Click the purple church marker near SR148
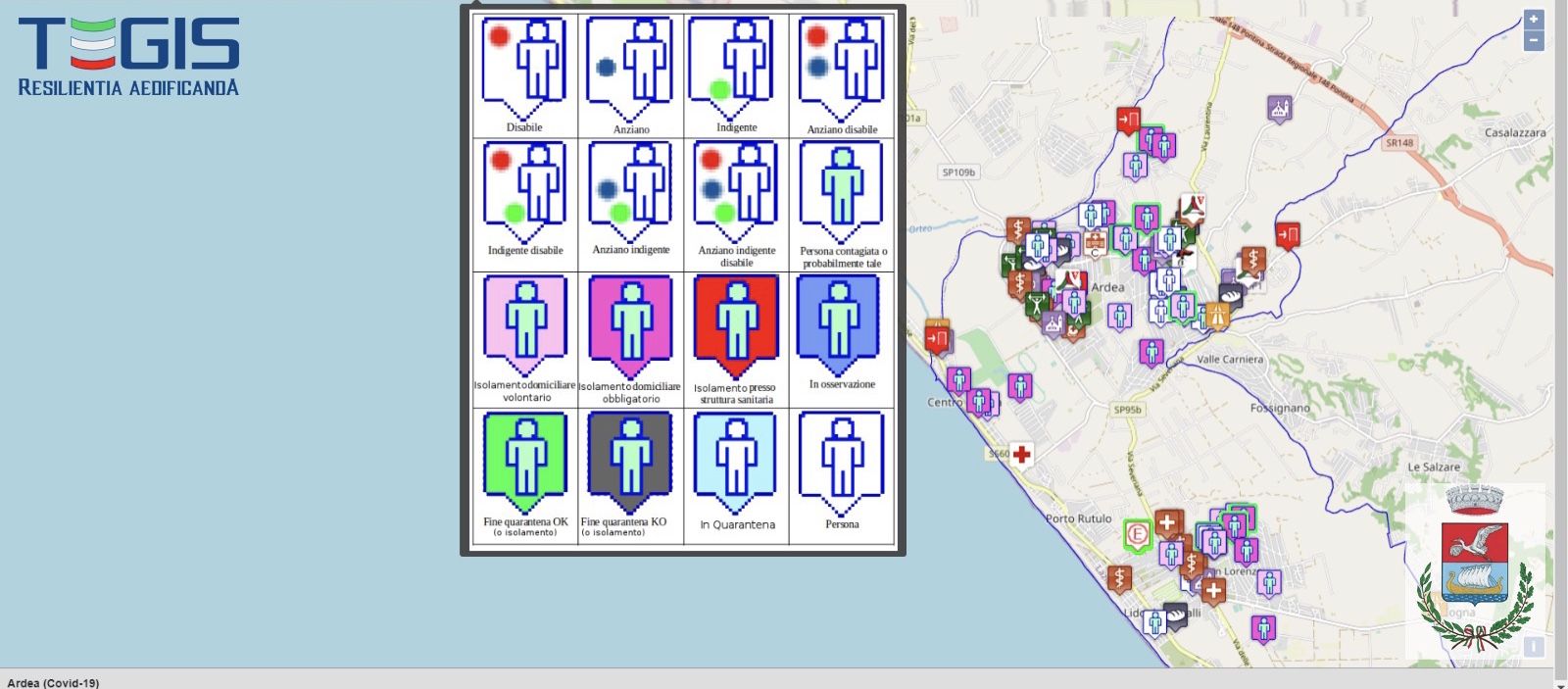Screen dimensions: 1568x689 pos(1278,109)
